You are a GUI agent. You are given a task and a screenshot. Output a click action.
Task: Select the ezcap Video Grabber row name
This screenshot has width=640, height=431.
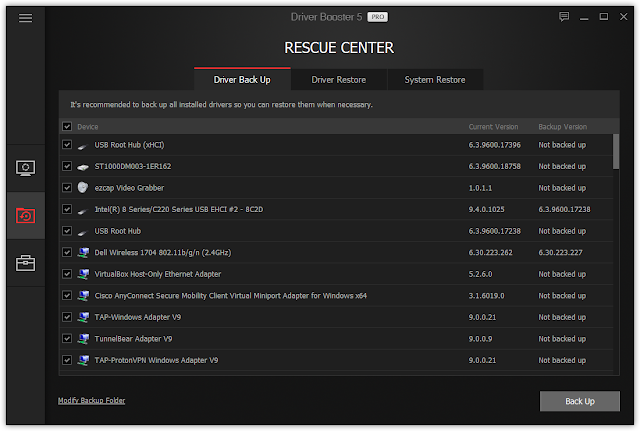129,188
